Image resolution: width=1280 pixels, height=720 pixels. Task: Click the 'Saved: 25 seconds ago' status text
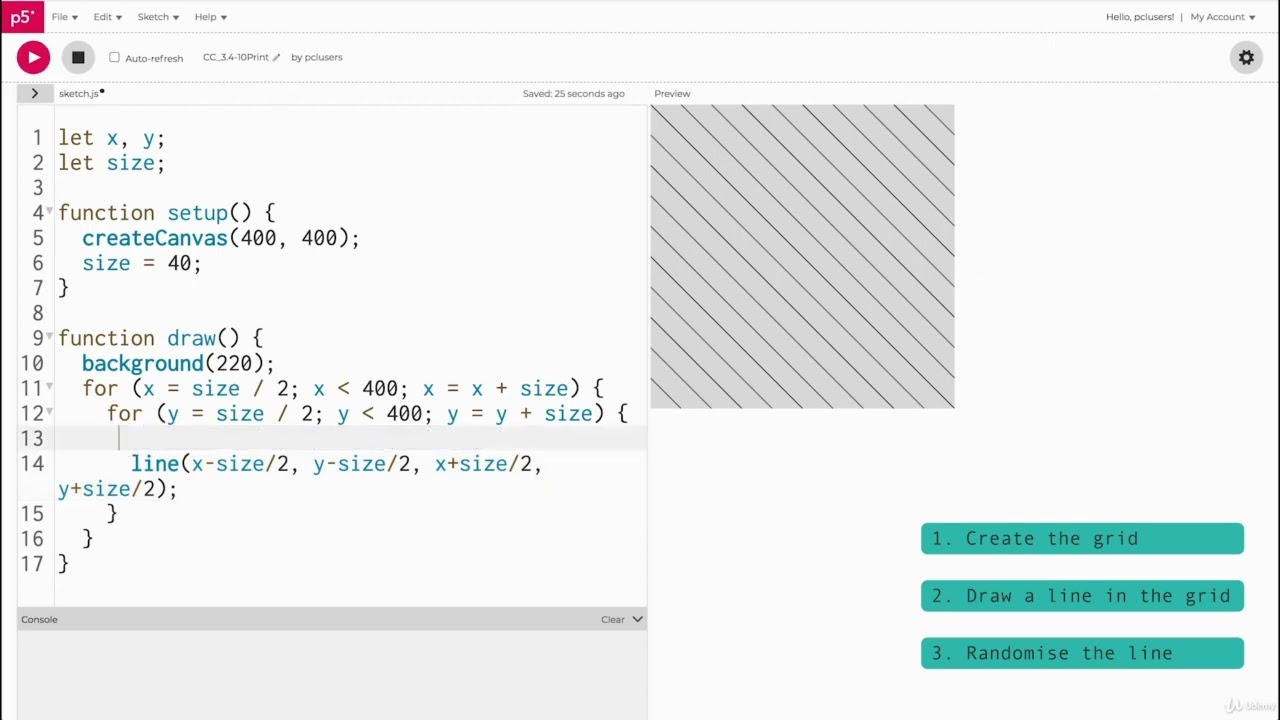click(573, 93)
